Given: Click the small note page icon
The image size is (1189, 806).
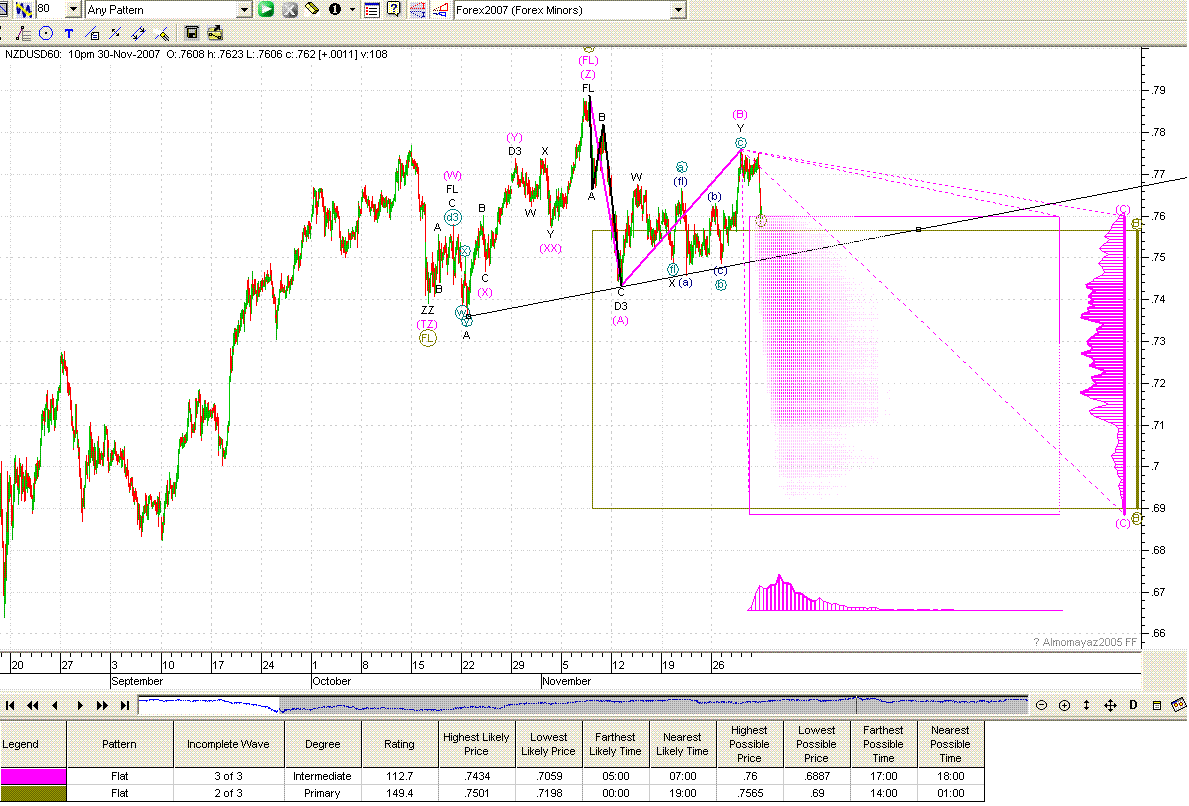Looking at the screenshot, I should click(x=1157, y=705).
